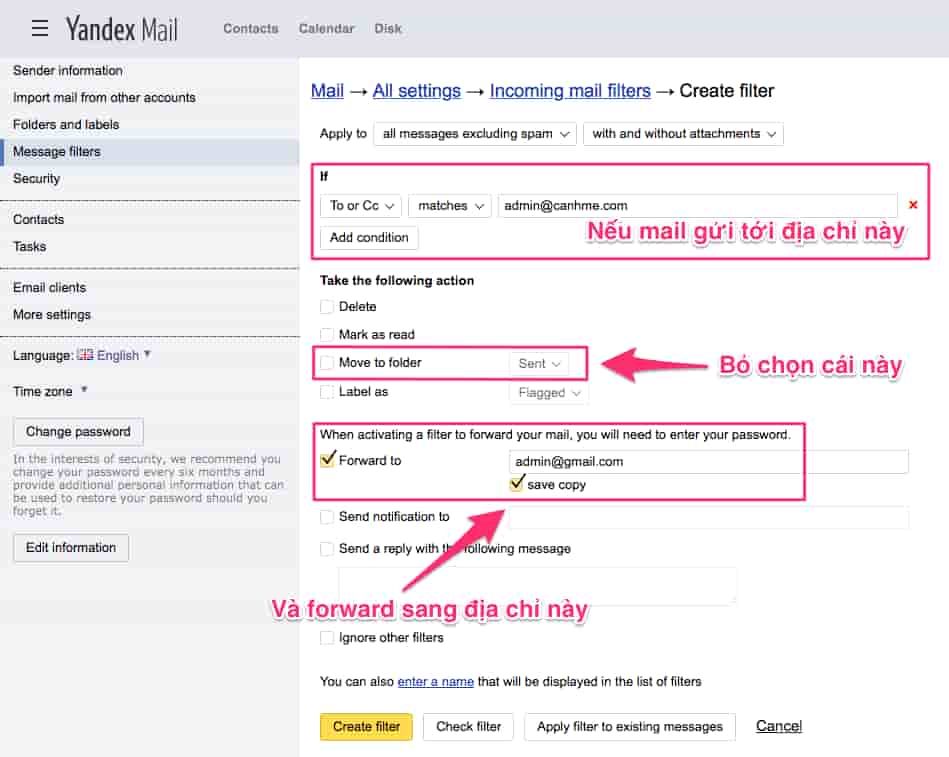Click the Cancel link
949x757 pixels.
click(x=779, y=726)
